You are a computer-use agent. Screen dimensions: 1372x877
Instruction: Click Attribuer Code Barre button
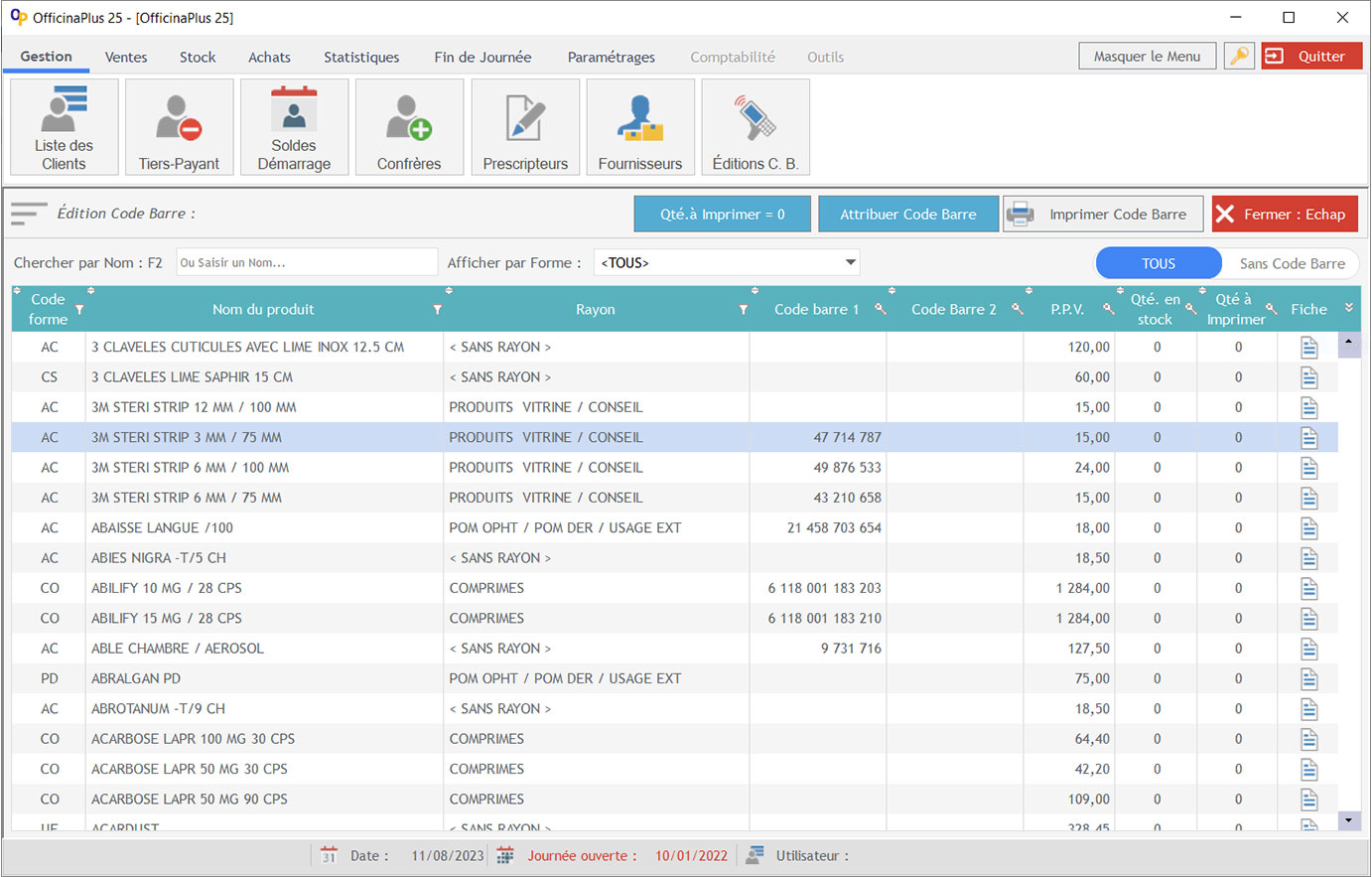pos(907,214)
